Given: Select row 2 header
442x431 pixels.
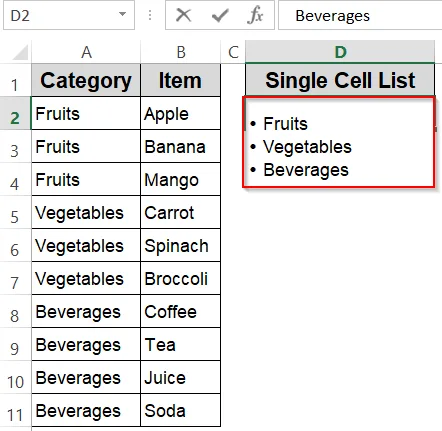Looking at the screenshot, I should pyautogui.click(x=15, y=113).
